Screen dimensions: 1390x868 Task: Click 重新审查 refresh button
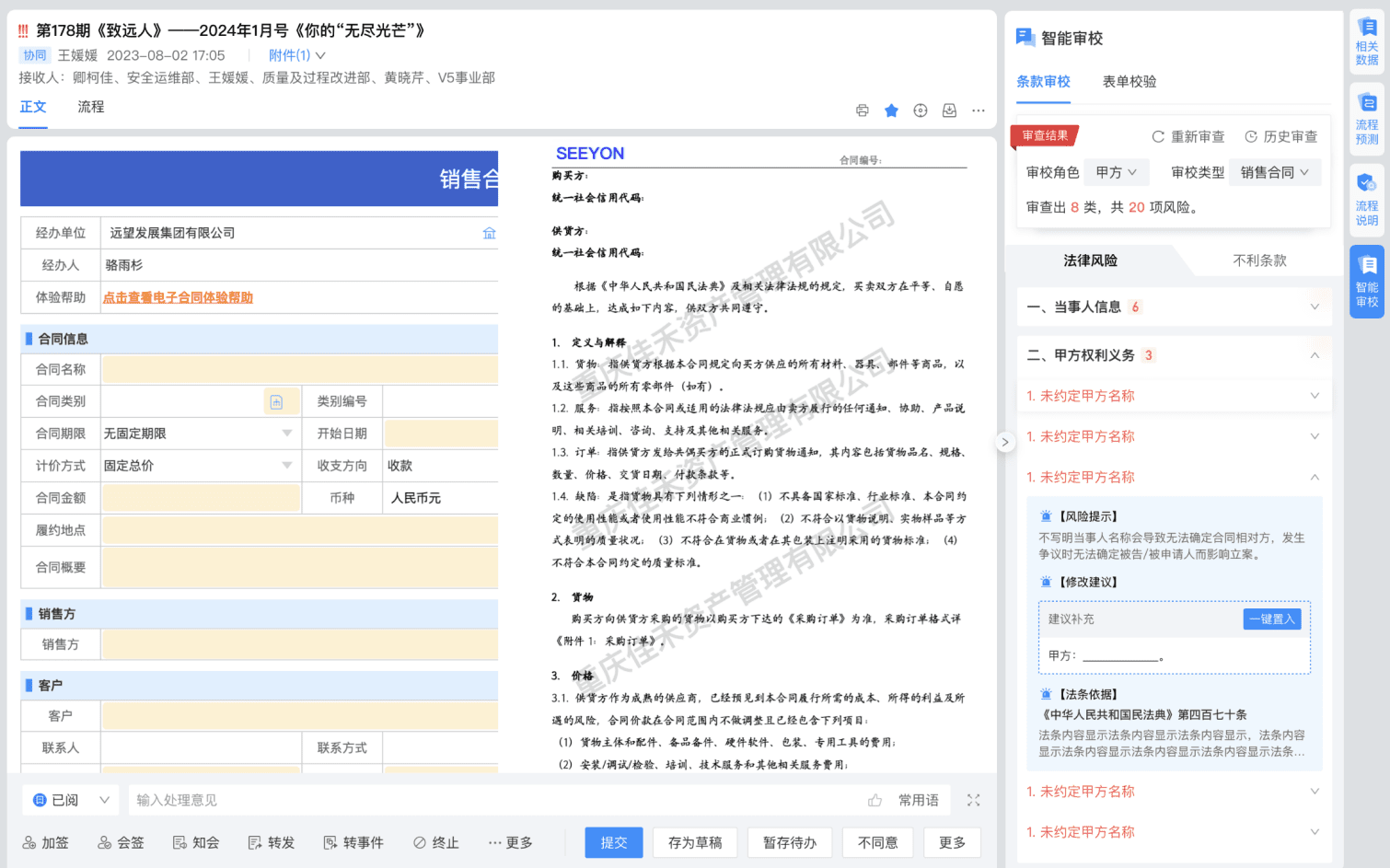[1188, 136]
